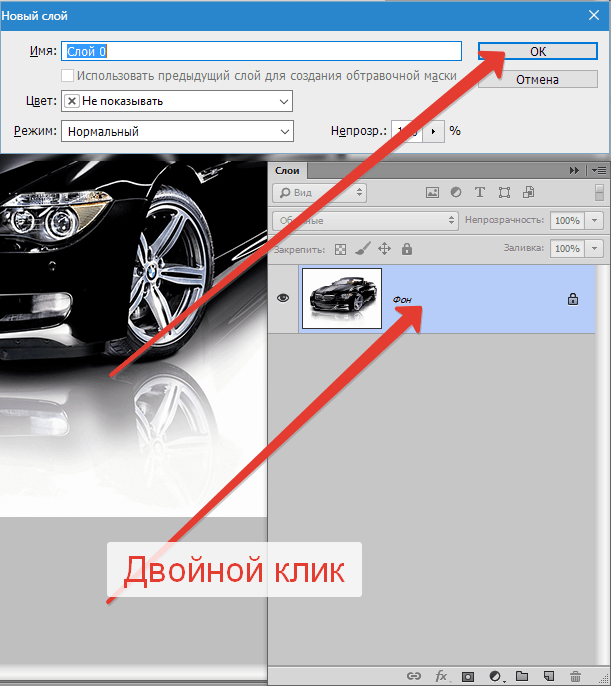Hide the Фон layer with eye icon

pyautogui.click(x=283, y=298)
